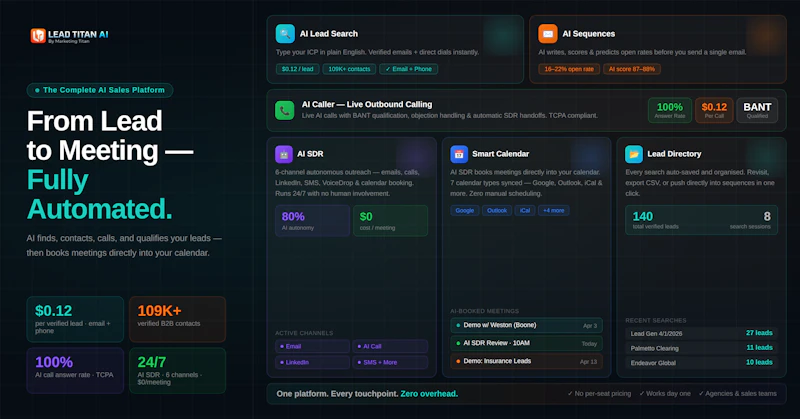Click the Lead Titan AI logo icon
The height and width of the screenshot is (419, 800).
point(38,36)
